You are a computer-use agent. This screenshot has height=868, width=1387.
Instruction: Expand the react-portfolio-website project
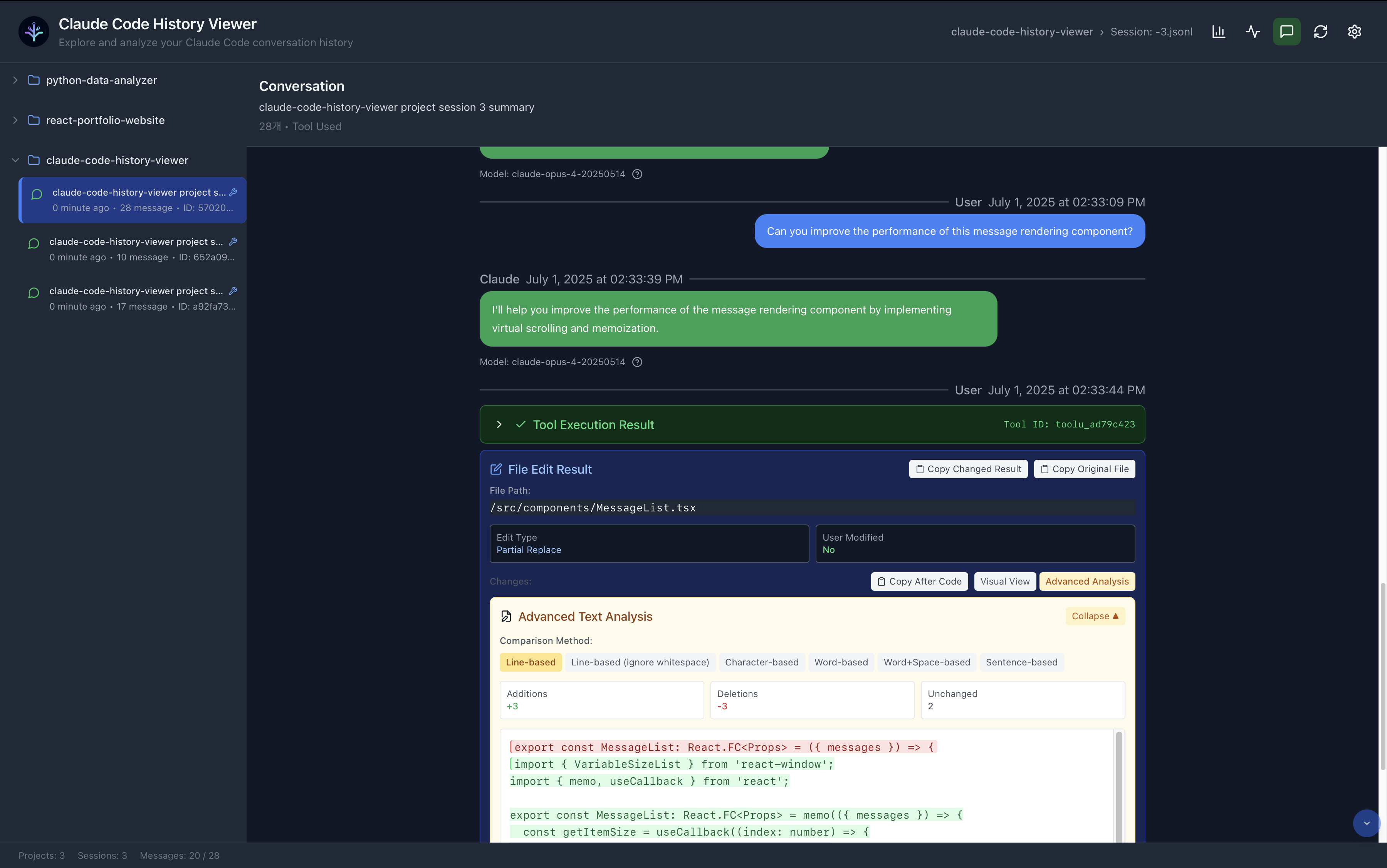pos(15,120)
